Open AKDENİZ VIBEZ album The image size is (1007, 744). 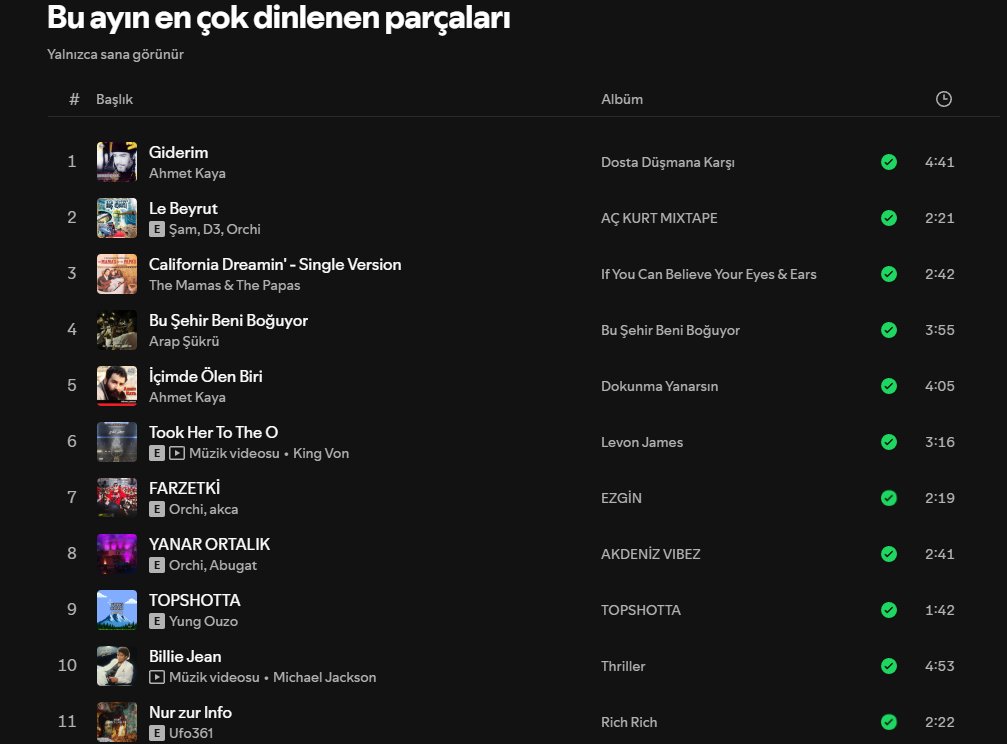coord(651,554)
